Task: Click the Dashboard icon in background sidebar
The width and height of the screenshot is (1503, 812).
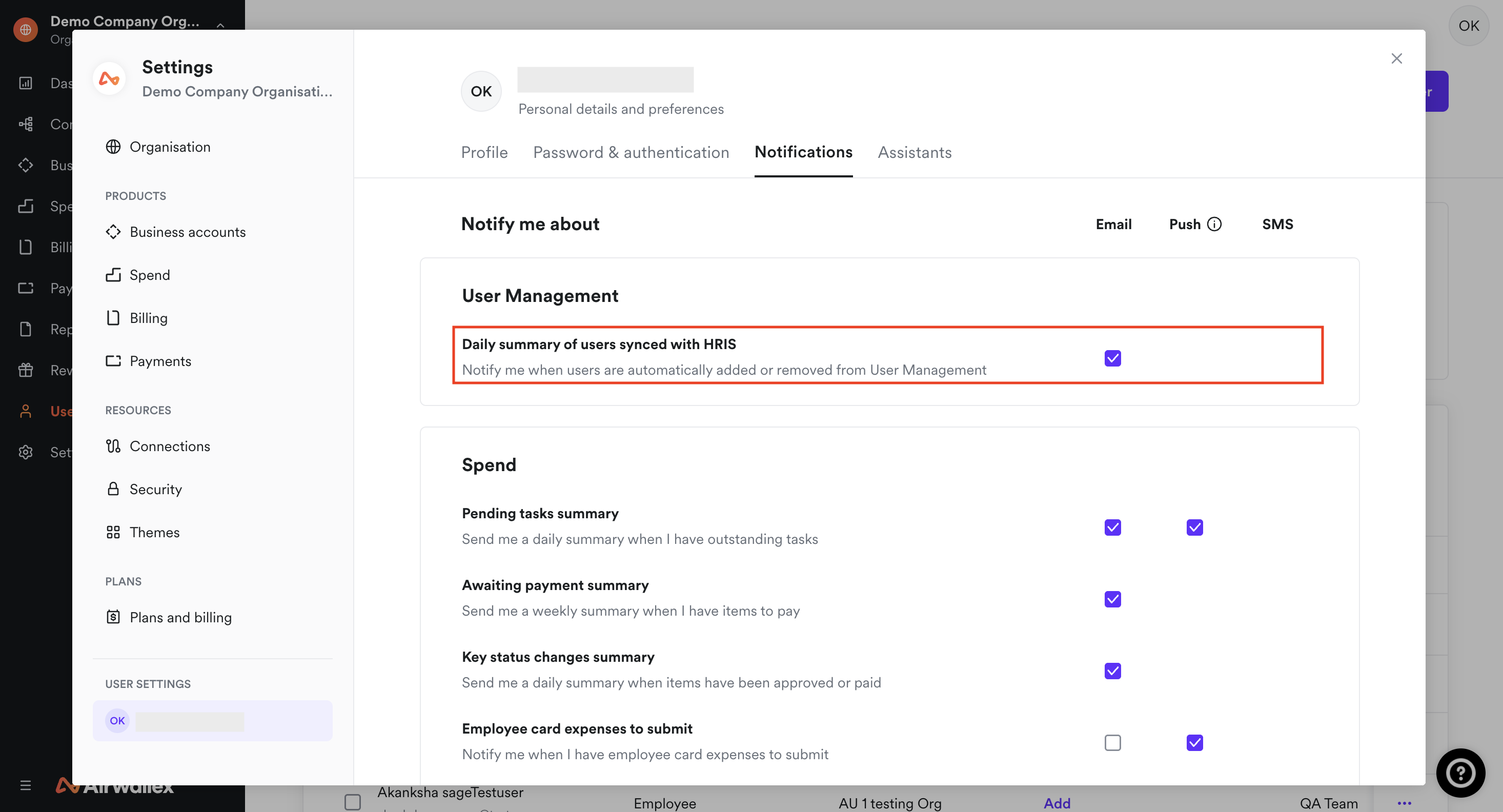Action: 26,84
